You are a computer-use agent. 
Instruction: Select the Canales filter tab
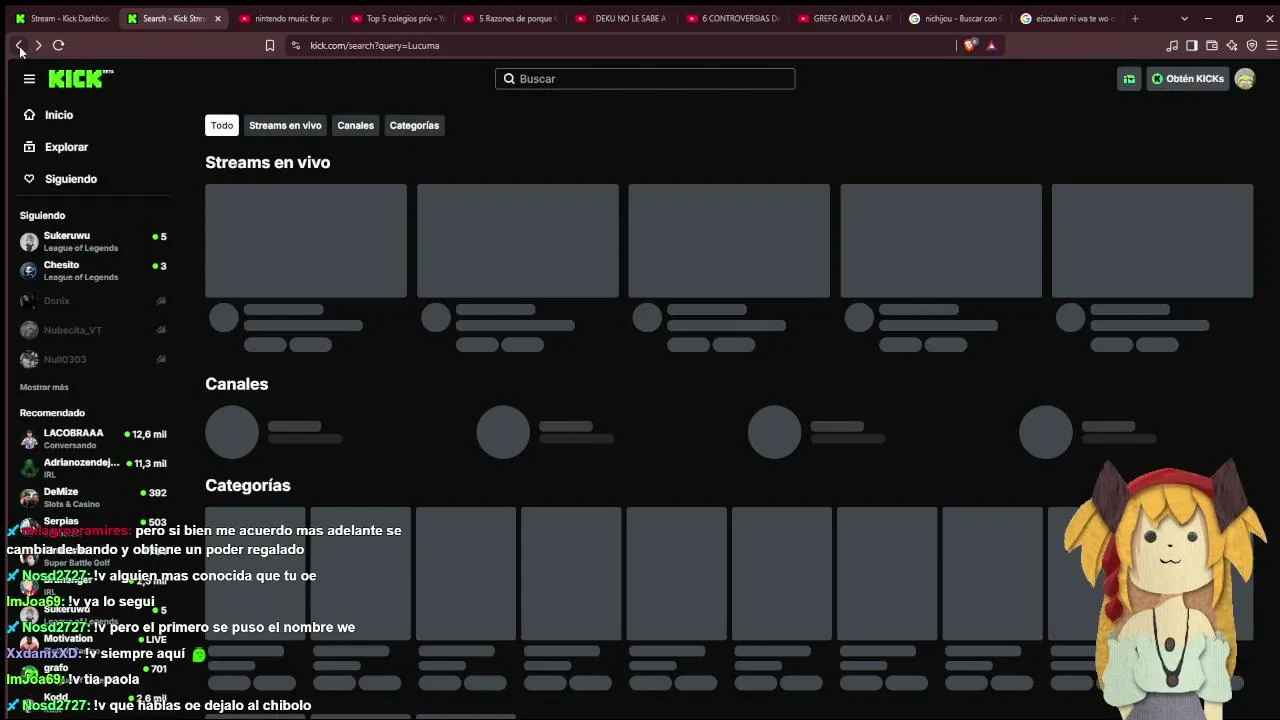pyautogui.click(x=355, y=125)
